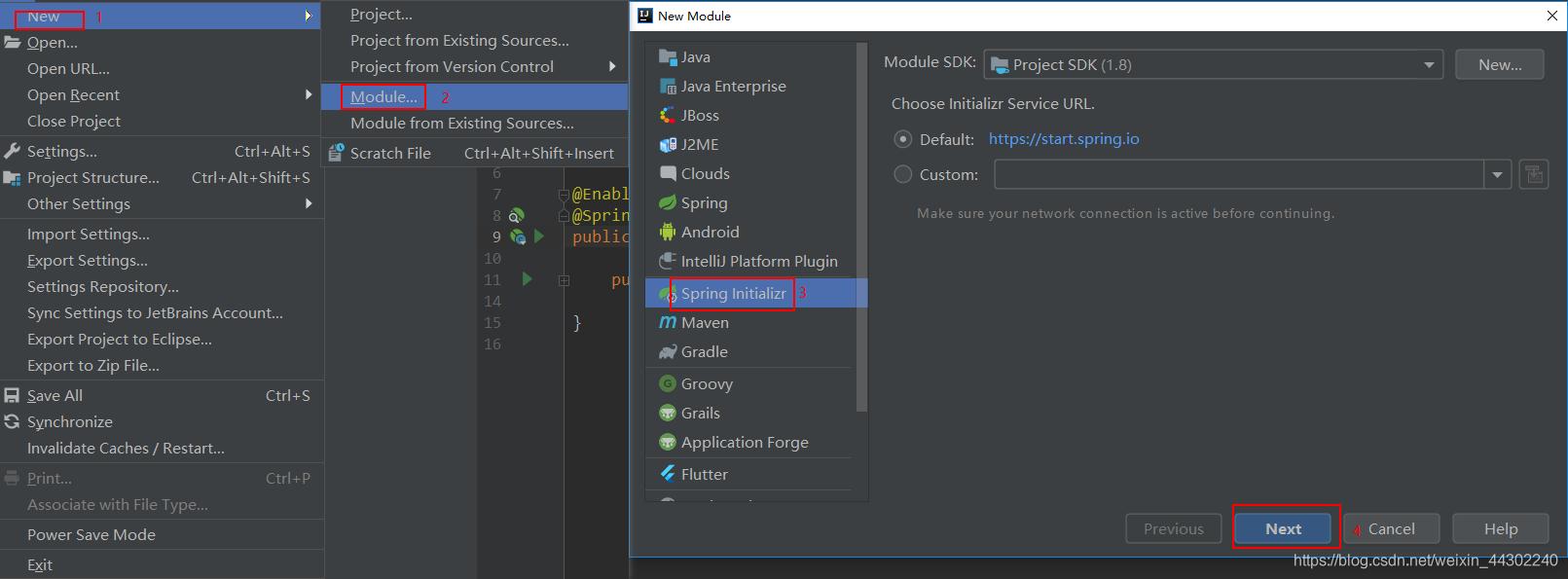Image resolution: width=1568 pixels, height=579 pixels.
Task: Click the Grails icon
Action: coord(668,413)
